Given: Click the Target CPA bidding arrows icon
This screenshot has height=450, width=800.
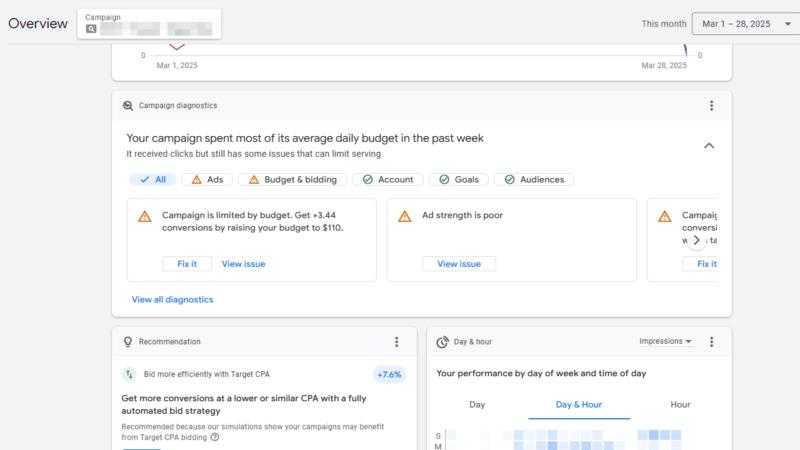Looking at the screenshot, I should coord(129,374).
